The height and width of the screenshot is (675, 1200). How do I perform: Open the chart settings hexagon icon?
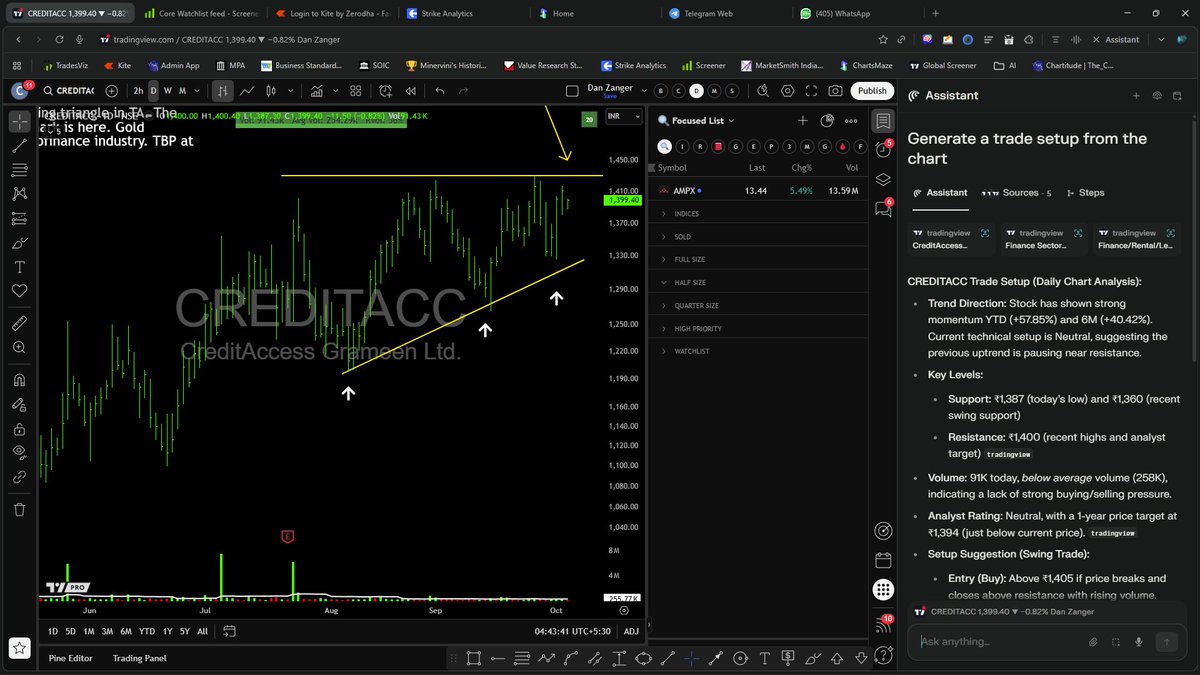coord(786,91)
